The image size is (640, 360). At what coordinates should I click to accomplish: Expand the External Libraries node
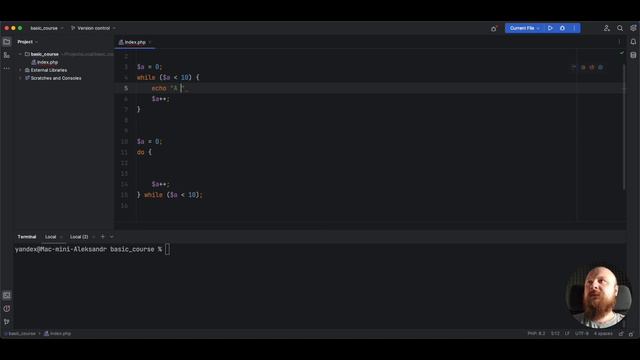pyautogui.click(x=20, y=70)
